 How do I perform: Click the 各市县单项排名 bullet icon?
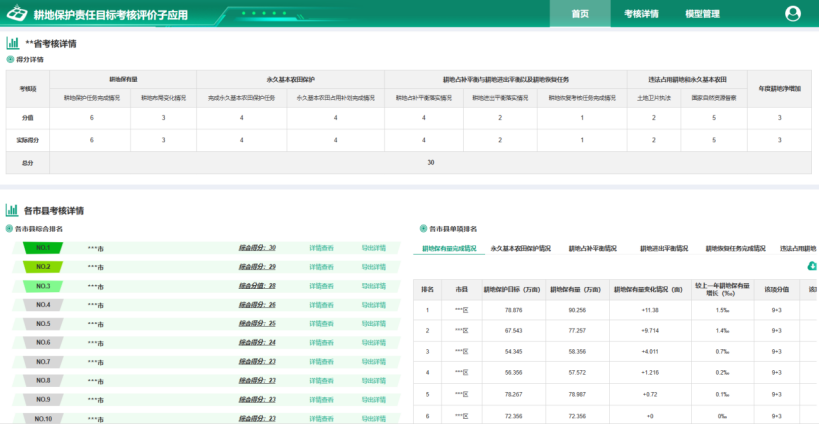click(x=422, y=229)
